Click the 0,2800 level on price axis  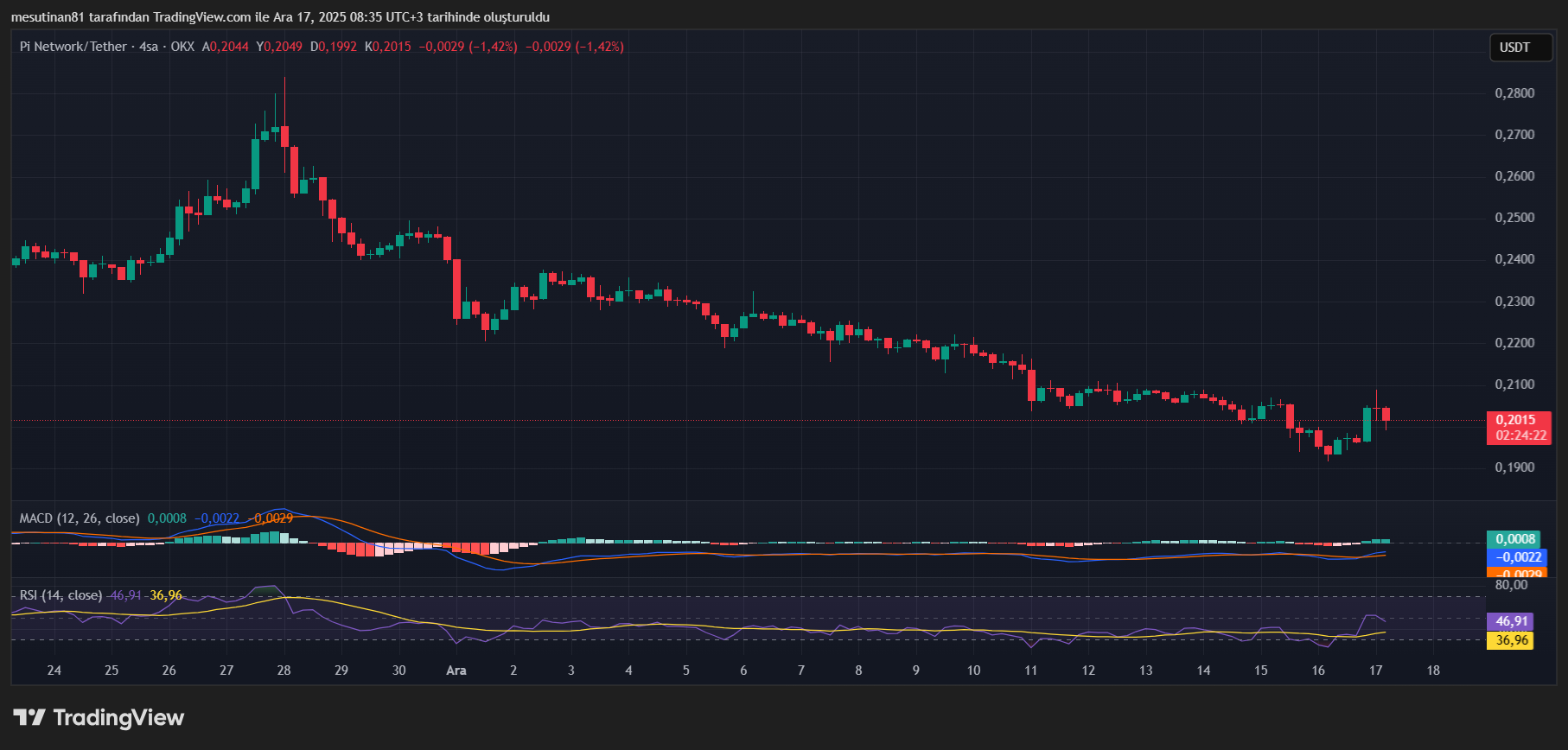click(1514, 93)
